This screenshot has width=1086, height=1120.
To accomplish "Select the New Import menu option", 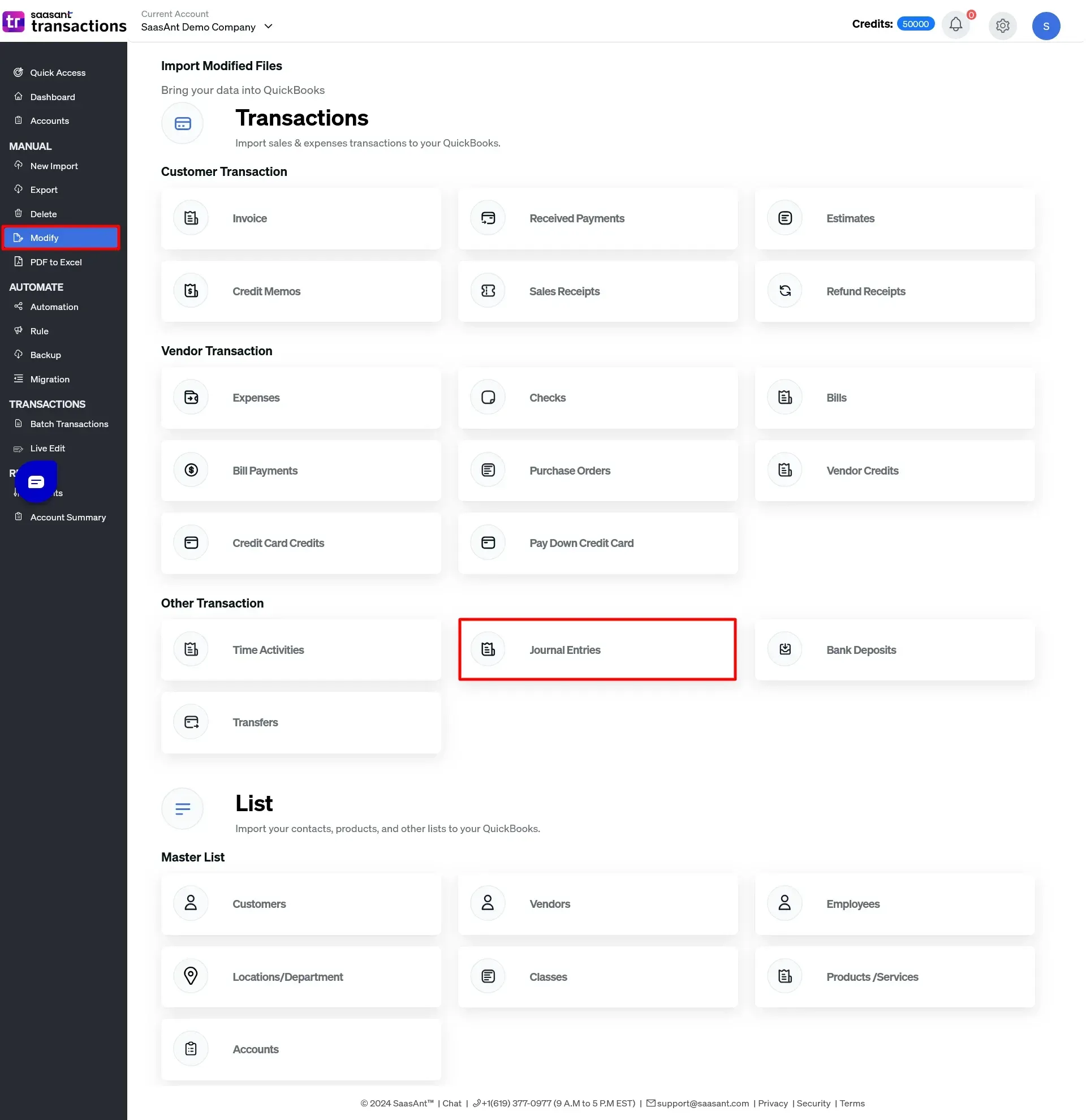I will tap(54, 166).
